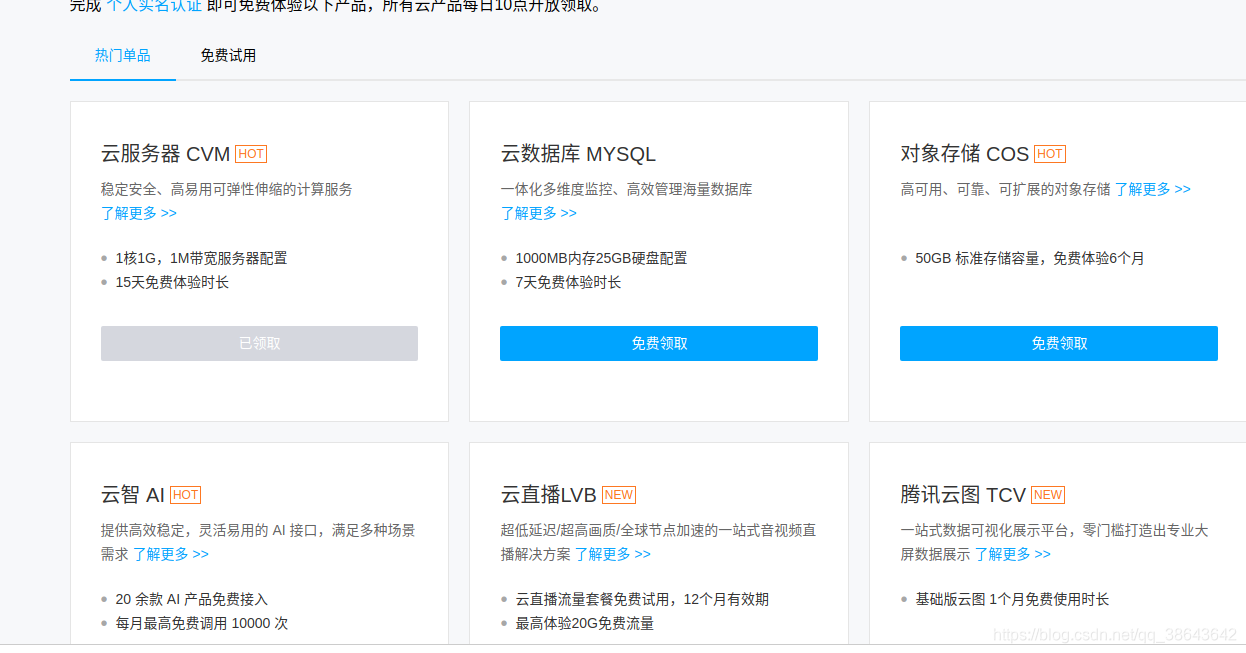Screen dimensions: 1246x653
Task: Open 了解更多 under 腾讯云图 TCV
Action: 1013,554
